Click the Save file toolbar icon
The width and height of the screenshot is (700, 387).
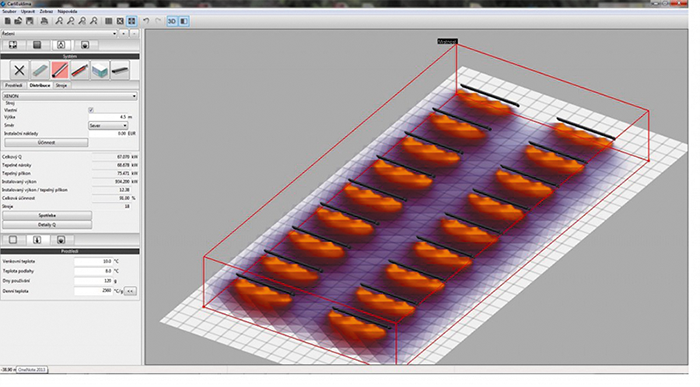[29, 21]
